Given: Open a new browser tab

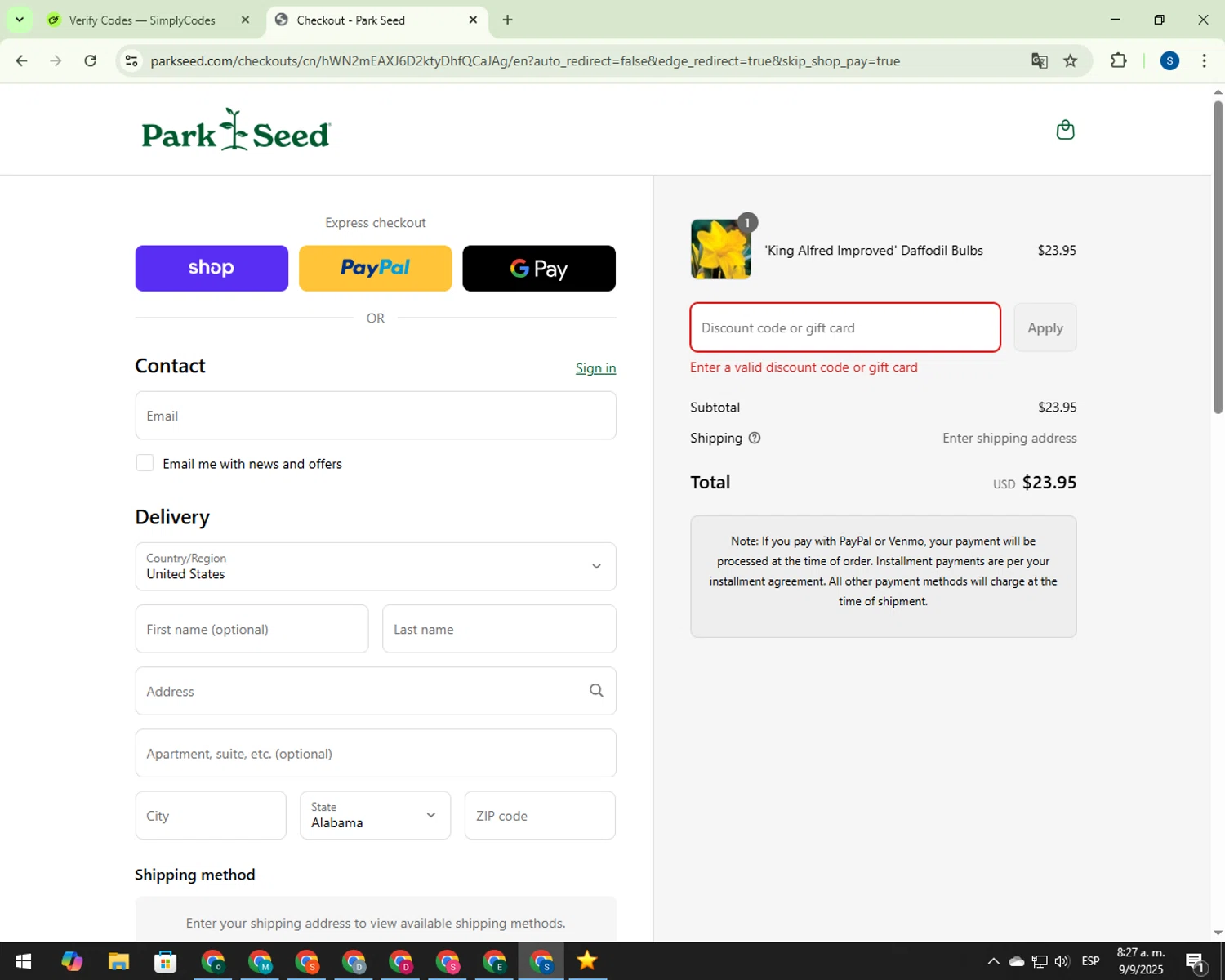Looking at the screenshot, I should (x=507, y=20).
